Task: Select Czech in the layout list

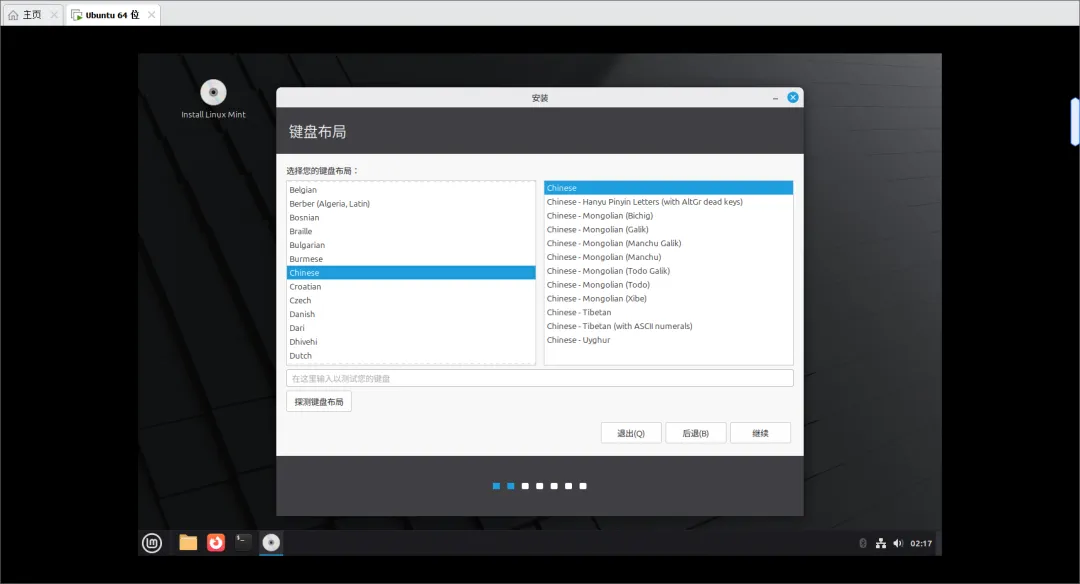Action: pyautogui.click(x=411, y=300)
